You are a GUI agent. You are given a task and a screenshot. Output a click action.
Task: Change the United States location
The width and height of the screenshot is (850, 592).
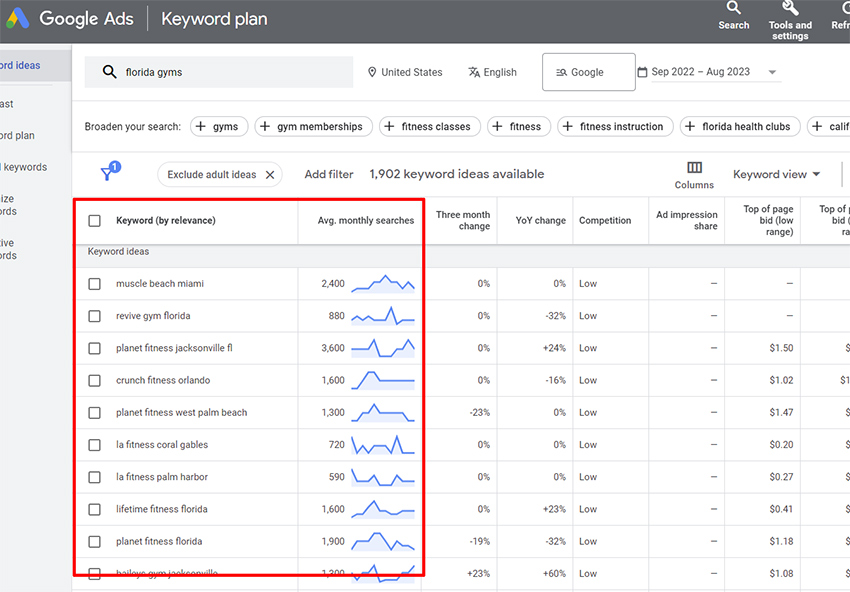pos(405,72)
